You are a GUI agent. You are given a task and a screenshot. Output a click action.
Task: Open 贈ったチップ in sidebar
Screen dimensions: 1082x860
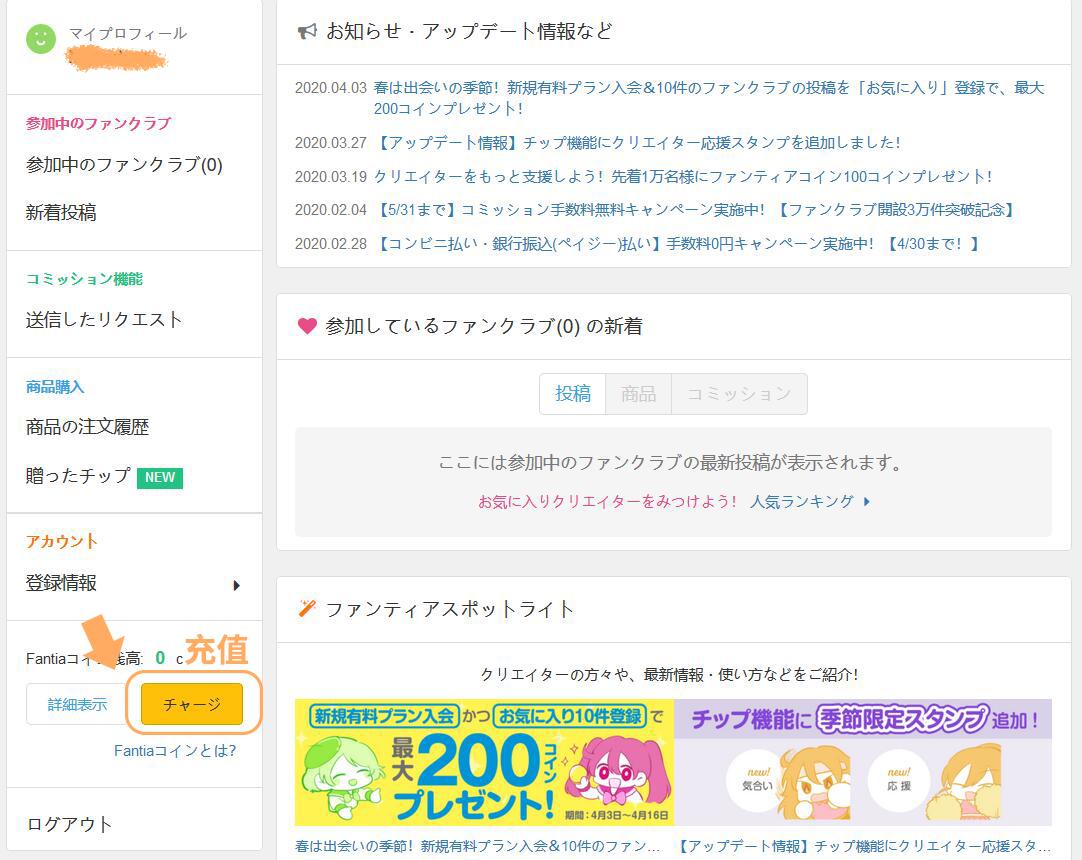[x=78, y=476]
